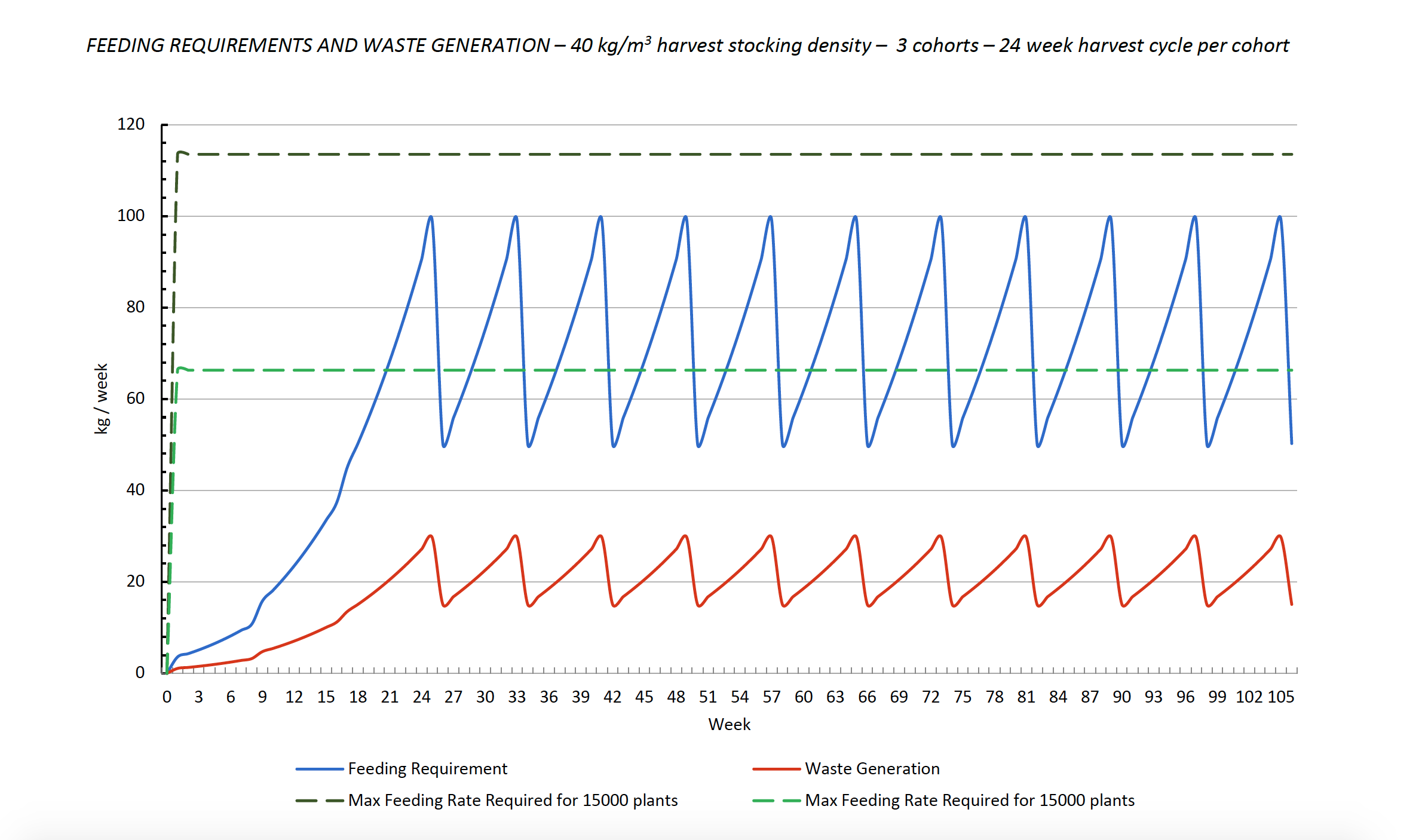Click week 60 label on horizontal axis
1422x840 pixels.
803,697
